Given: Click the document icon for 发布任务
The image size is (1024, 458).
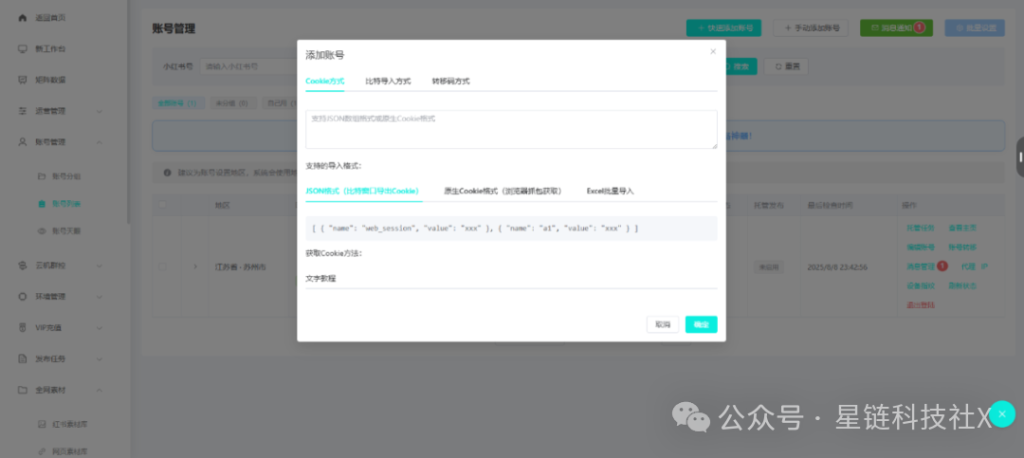Looking at the screenshot, I should pyautogui.click(x=23, y=359).
